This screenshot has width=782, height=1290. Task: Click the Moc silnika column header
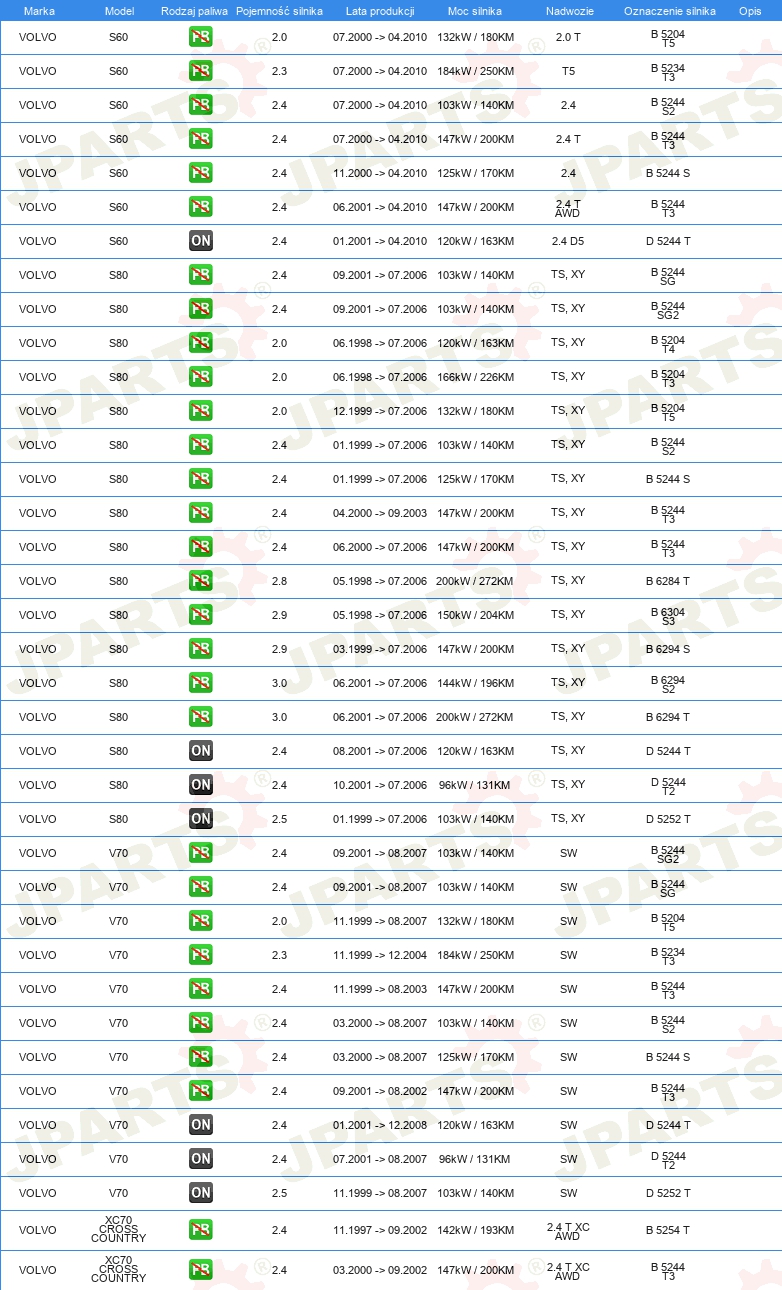[475, 11]
